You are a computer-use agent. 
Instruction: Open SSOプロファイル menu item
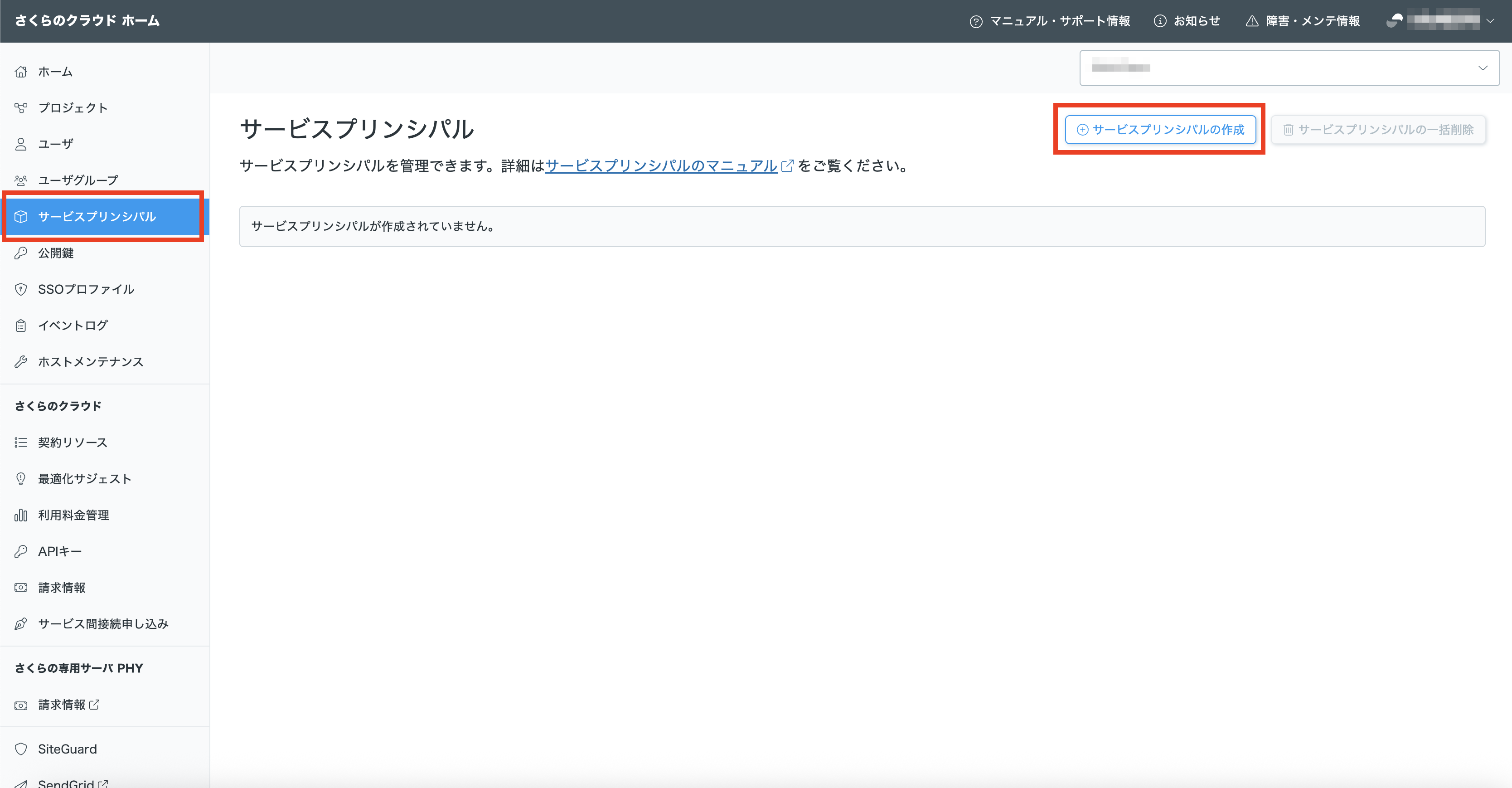click(x=105, y=289)
